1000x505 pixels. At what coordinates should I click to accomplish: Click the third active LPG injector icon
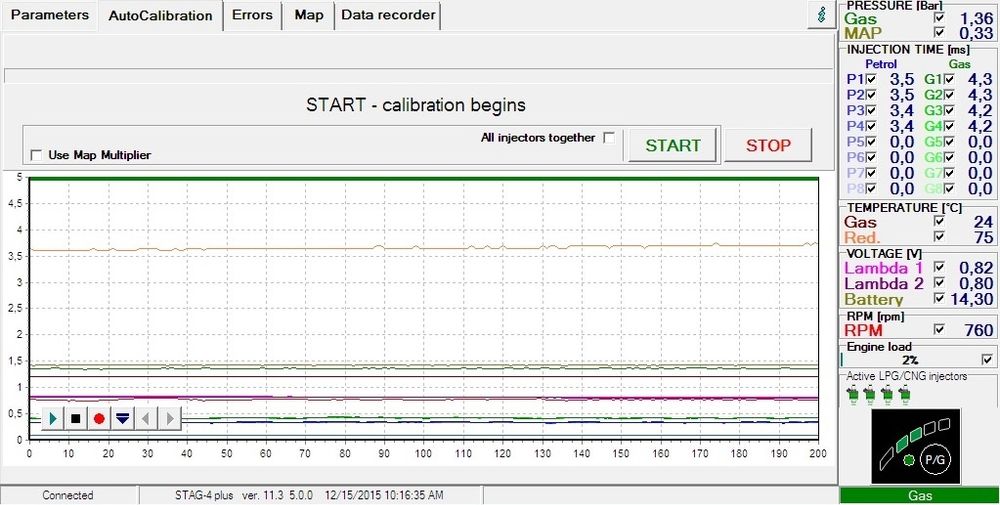point(886,395)
